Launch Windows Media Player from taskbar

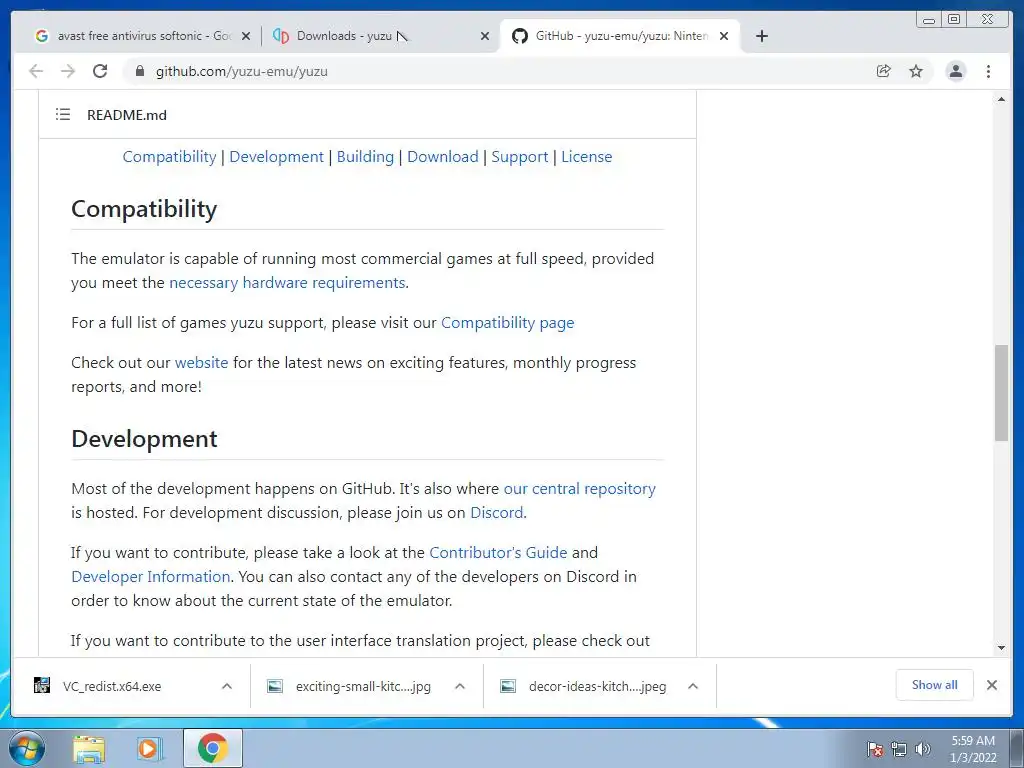(149, 749)
